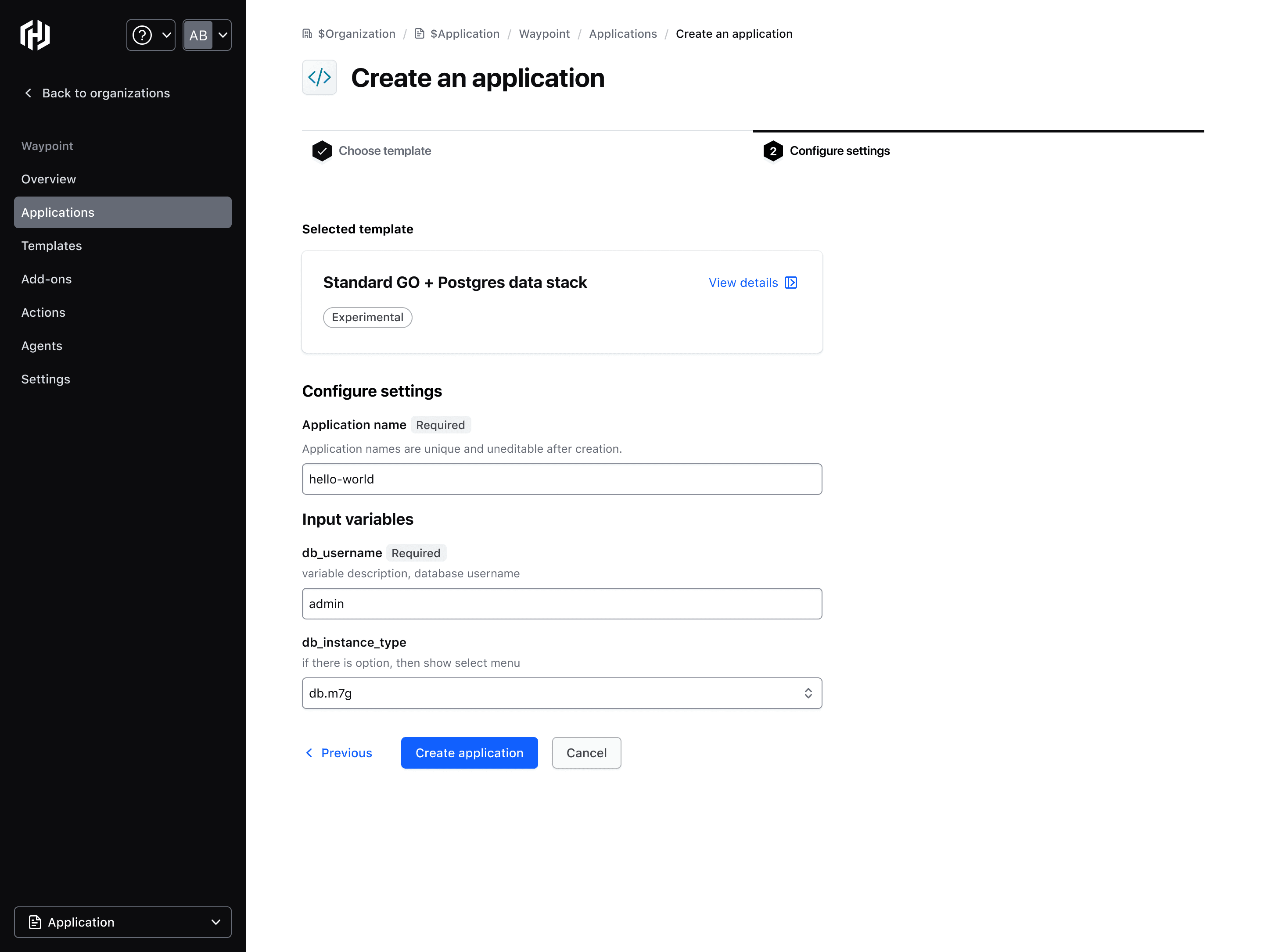Focus the Application name input field
The width and height of the screenshot is (1264, 952).
pyautogui.click(x=562, y=479)
